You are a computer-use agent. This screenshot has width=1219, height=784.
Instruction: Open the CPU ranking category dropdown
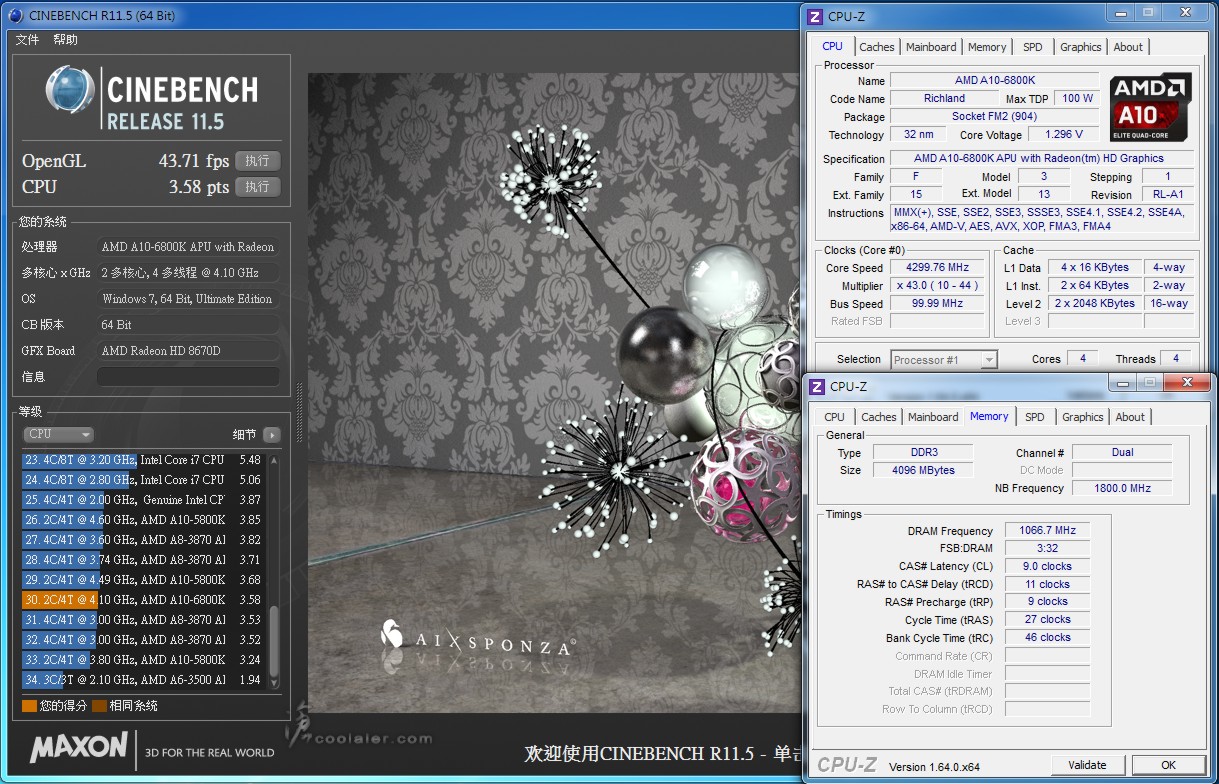(x=58, y=434)
